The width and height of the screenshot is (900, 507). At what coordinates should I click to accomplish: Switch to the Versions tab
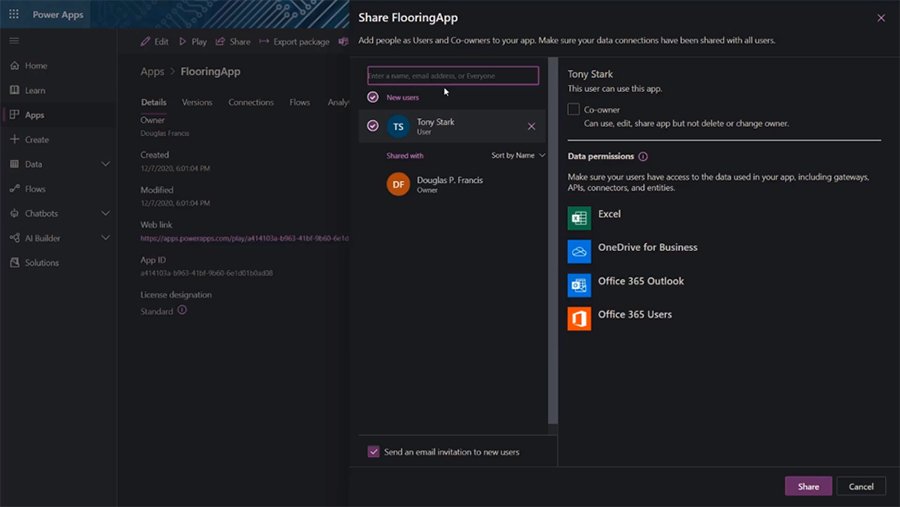pyautogui.click(x=197, y=102)
